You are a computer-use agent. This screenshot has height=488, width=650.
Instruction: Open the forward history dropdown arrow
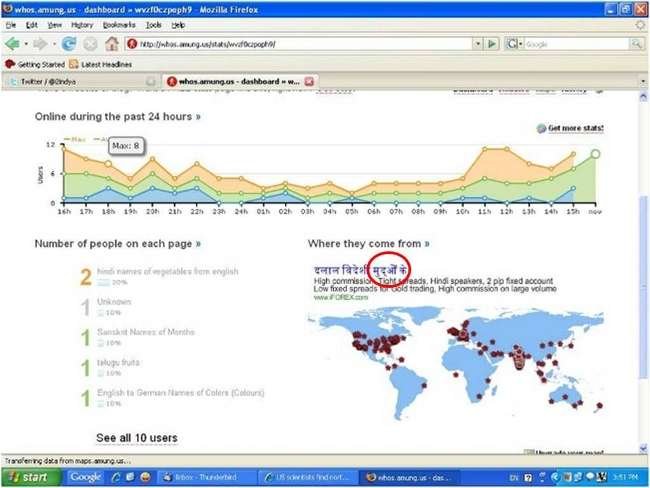click(x=54, y=44)
